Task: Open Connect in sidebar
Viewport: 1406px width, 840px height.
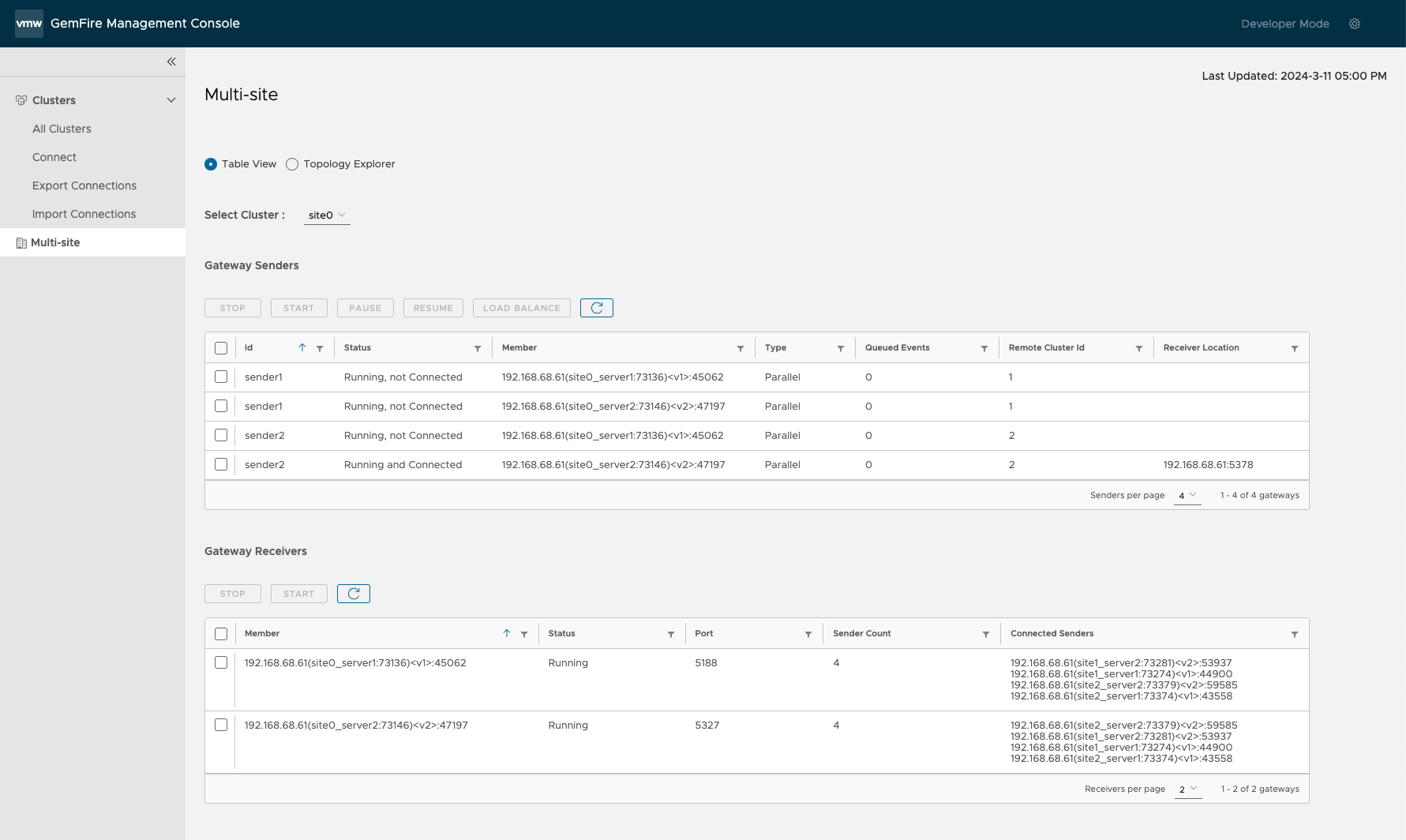Action: click(54, 157)
